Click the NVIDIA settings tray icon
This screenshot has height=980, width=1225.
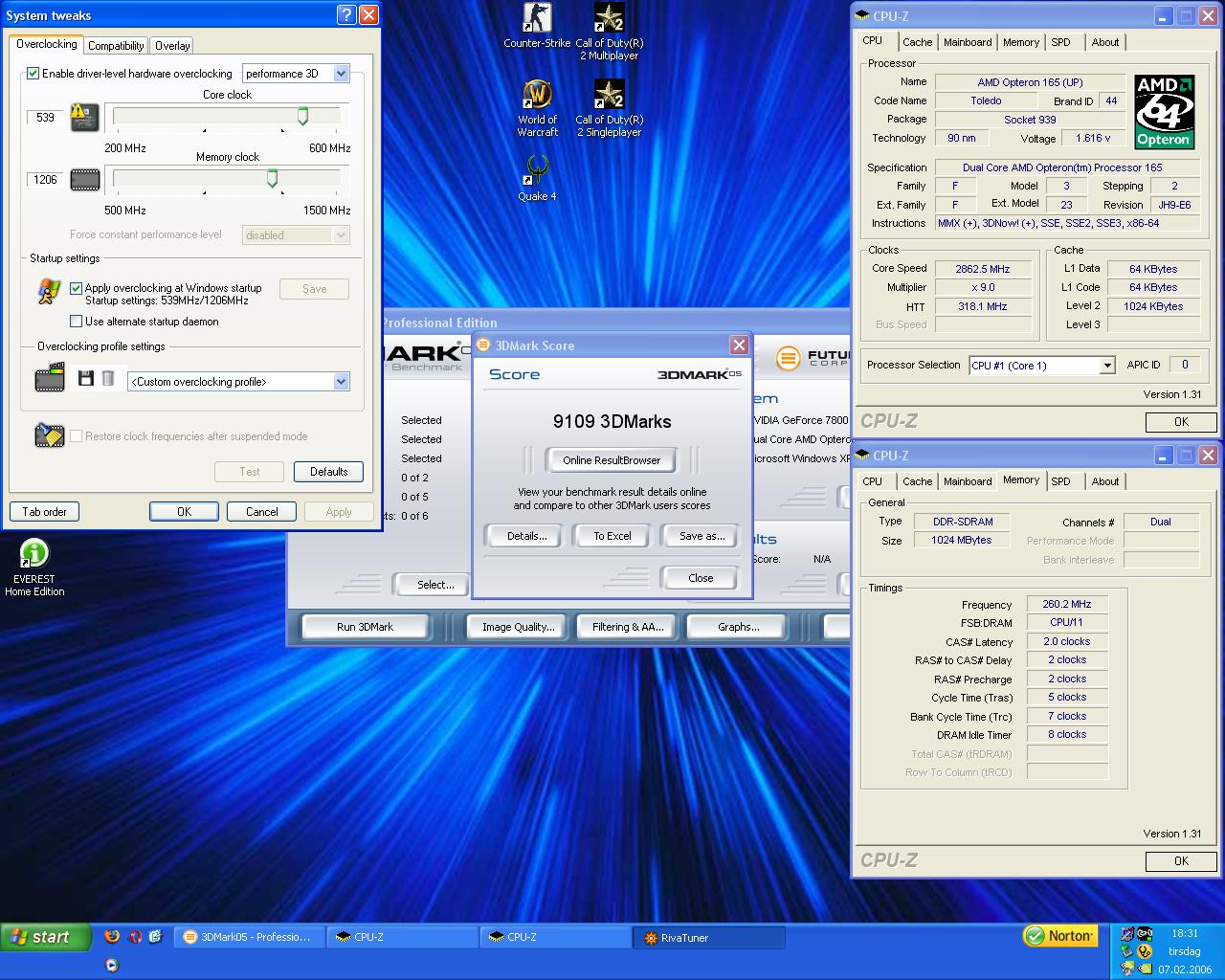click(1144, 969)
